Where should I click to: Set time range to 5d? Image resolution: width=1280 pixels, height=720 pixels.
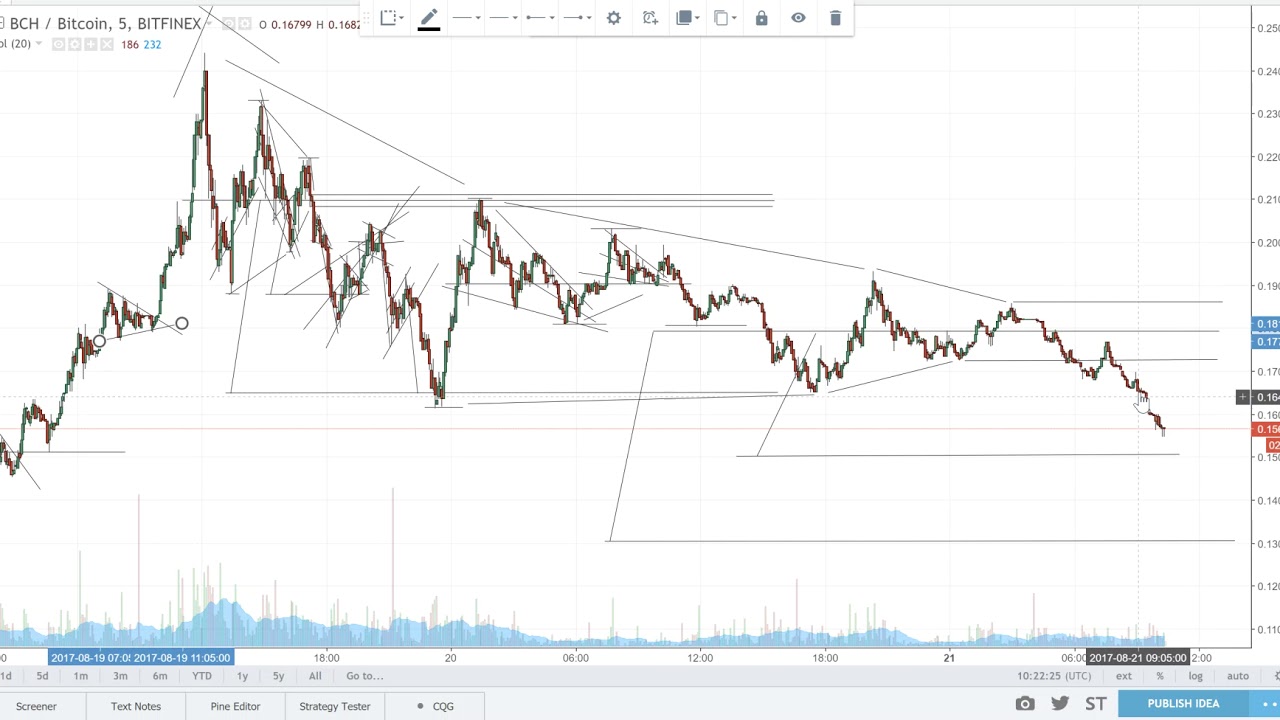(x=42, y=676)
